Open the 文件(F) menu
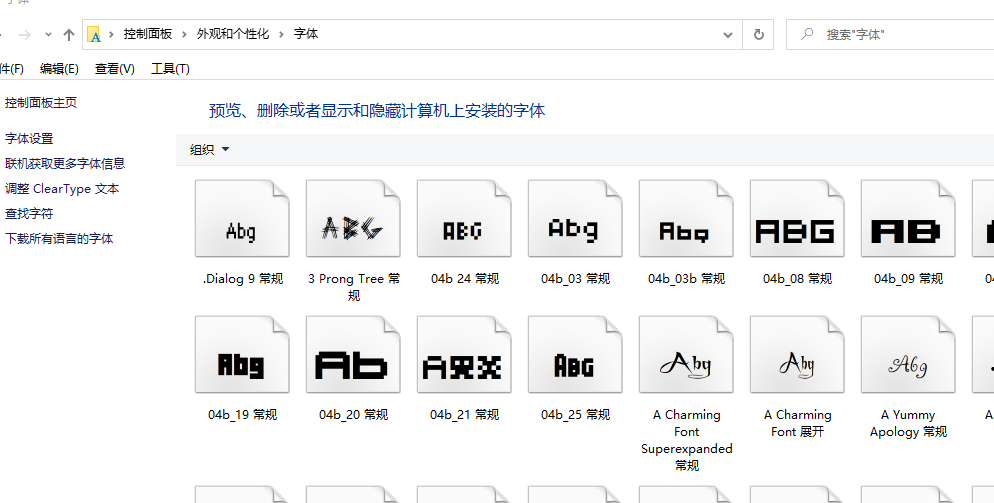Viewport: 994px width, 503px height. (x=11, y=69)
